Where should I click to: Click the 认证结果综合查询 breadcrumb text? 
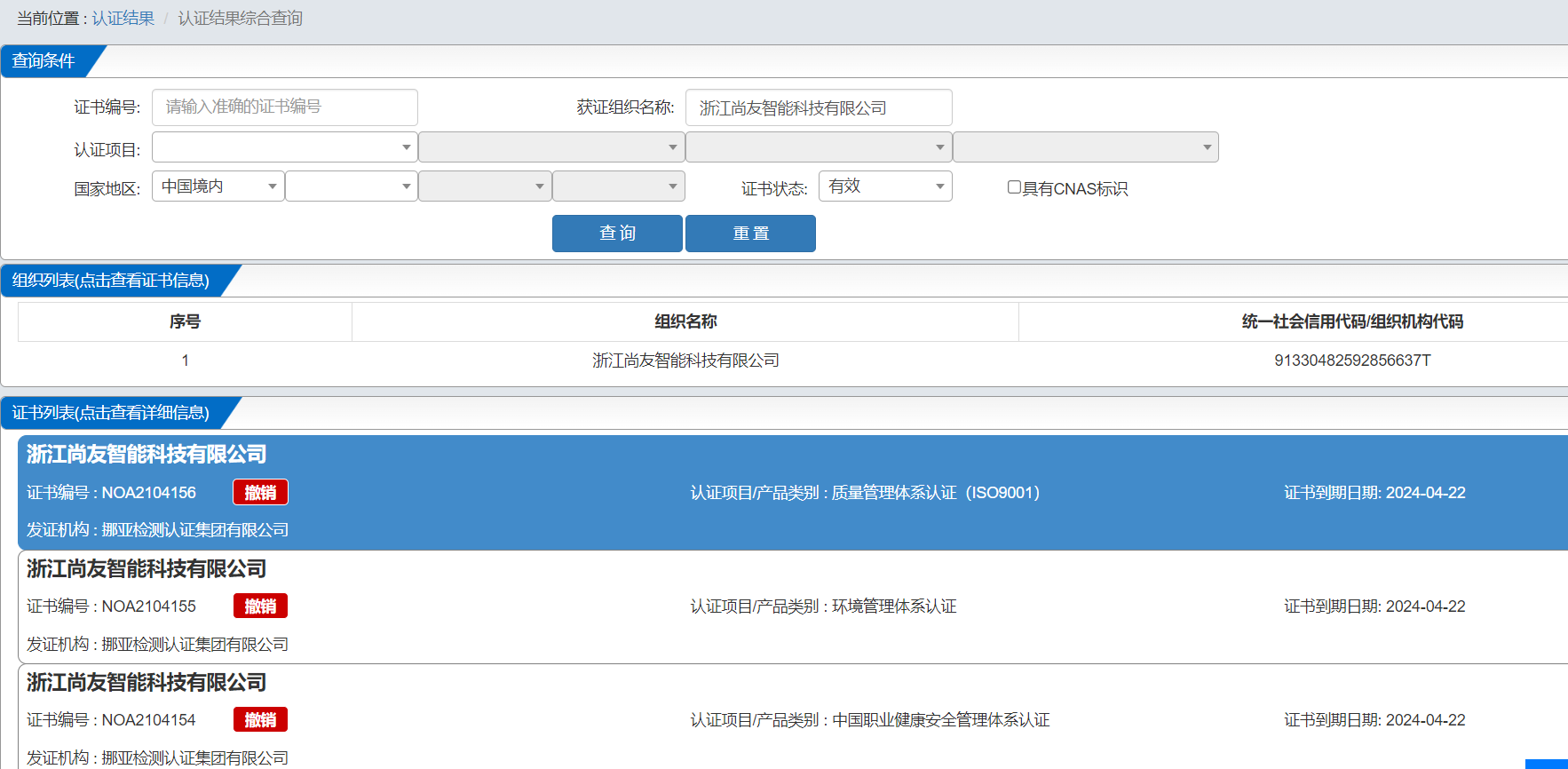(240, 18)
